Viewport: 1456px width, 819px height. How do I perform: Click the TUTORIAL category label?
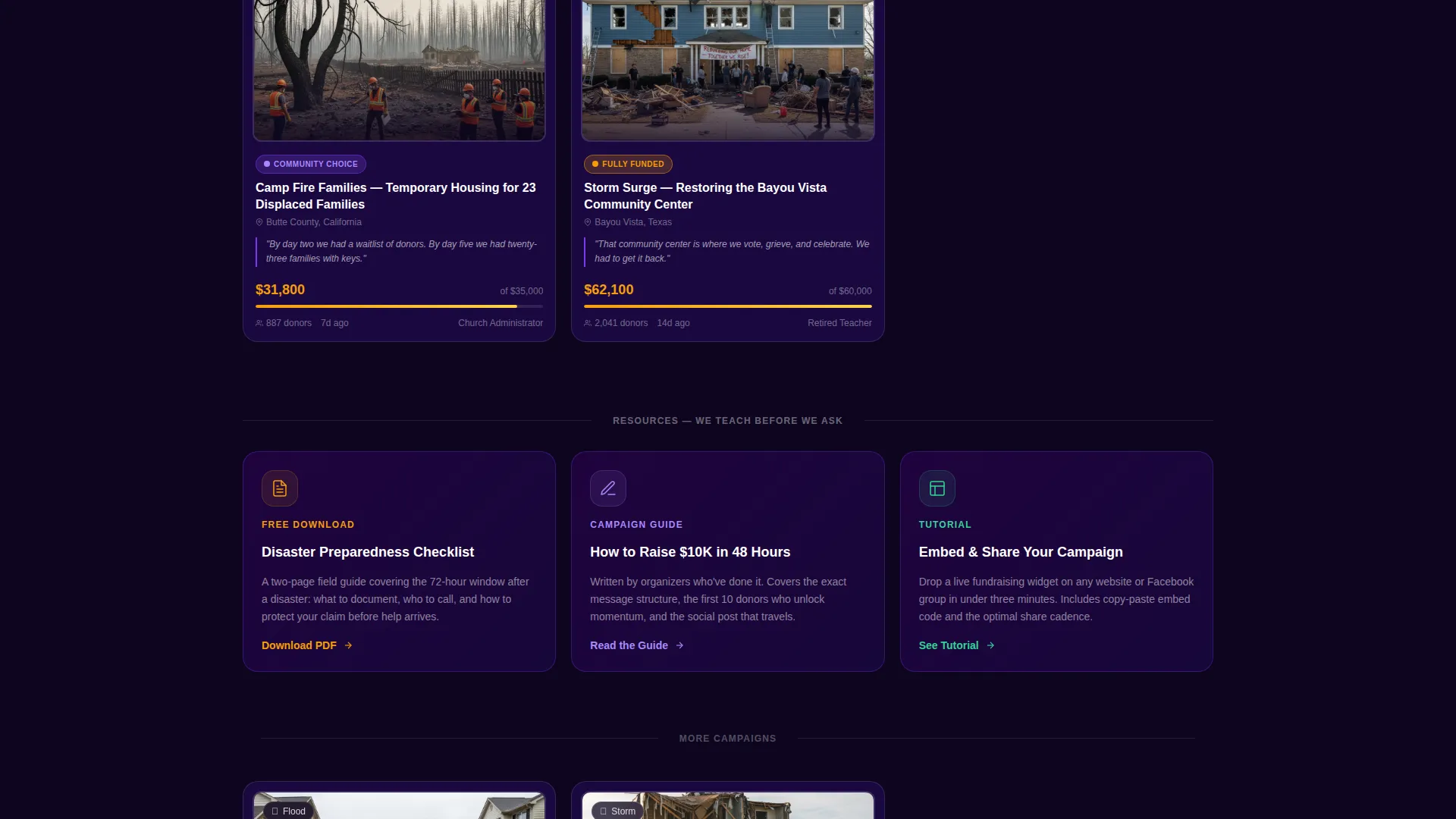945,525
